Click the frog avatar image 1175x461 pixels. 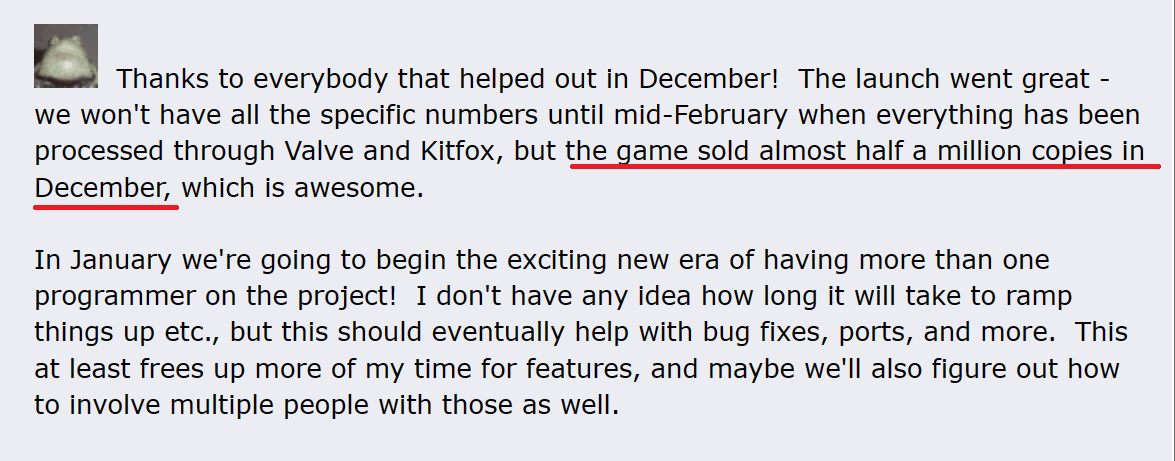pyautogui.click(x=66, y=56)
